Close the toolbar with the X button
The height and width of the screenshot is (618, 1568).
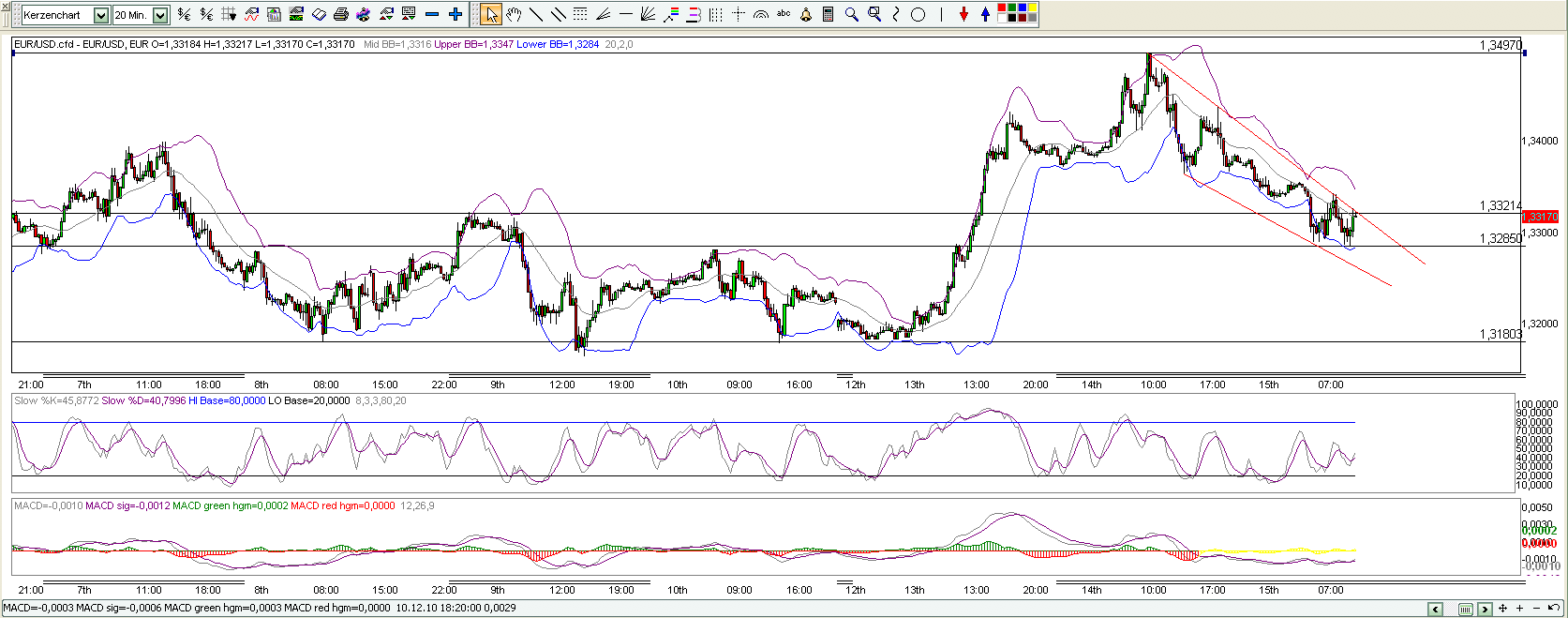pyautogui.click(x=6, y=7)
